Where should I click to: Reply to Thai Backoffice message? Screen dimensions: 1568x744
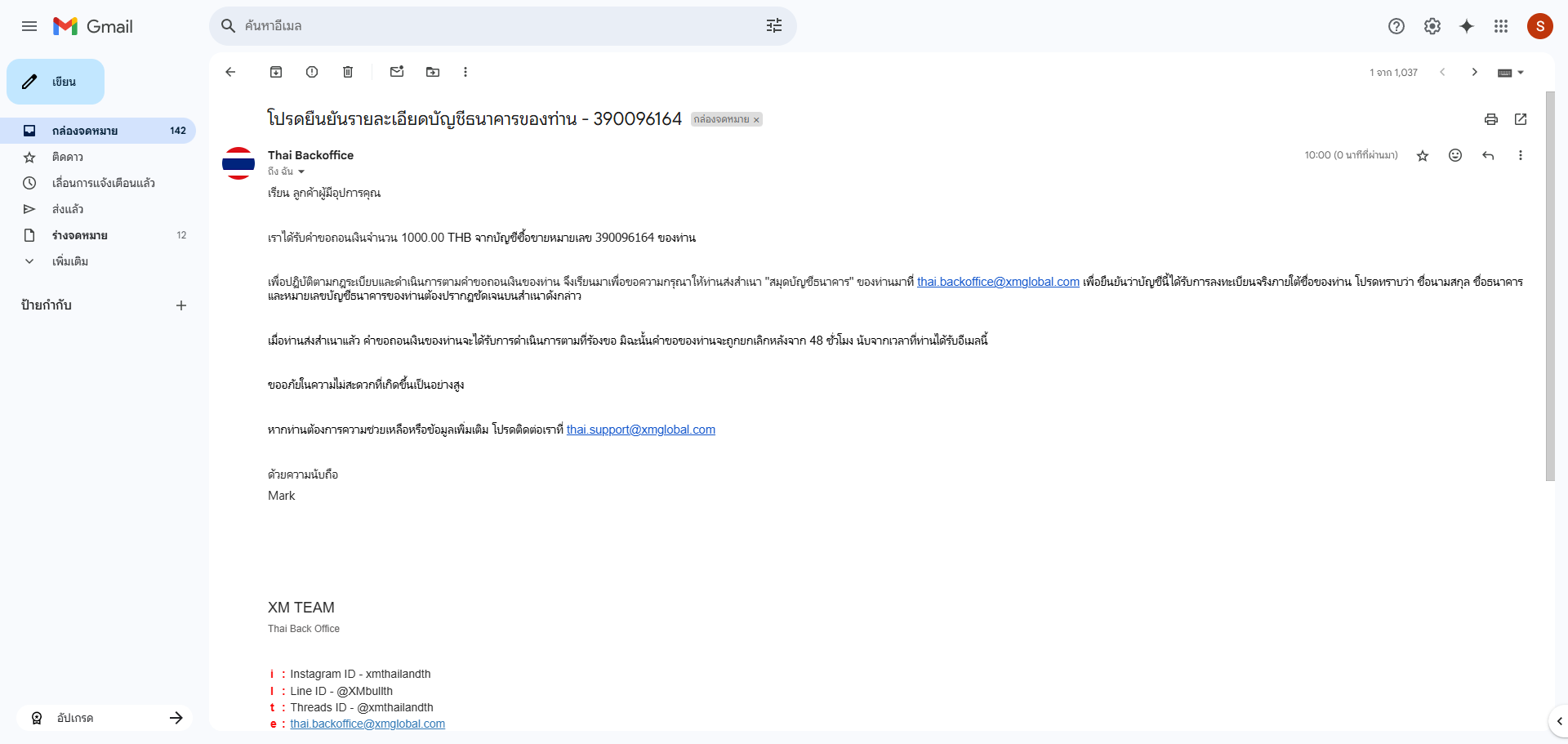tap(1488, 155)
